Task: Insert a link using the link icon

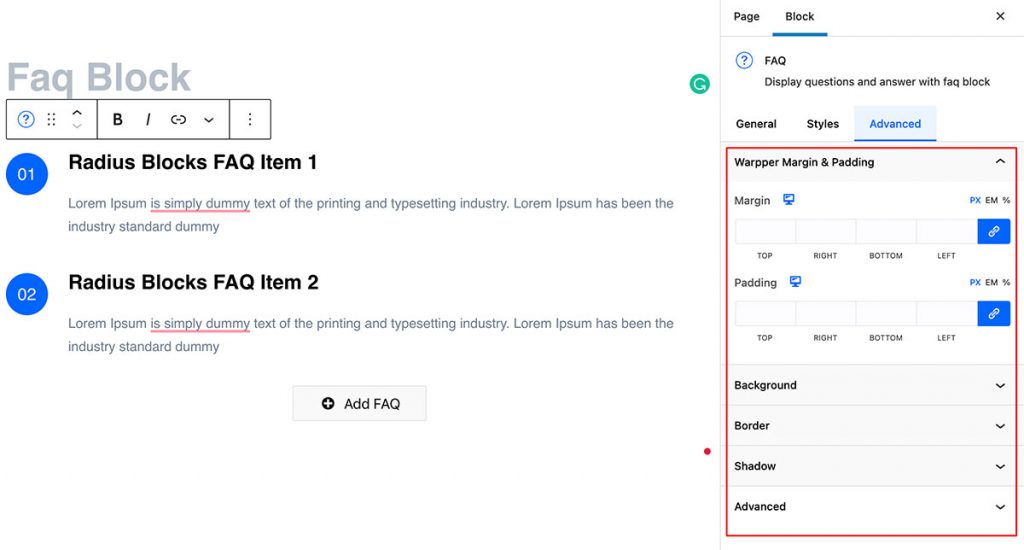Action: [x=178, y=120]
